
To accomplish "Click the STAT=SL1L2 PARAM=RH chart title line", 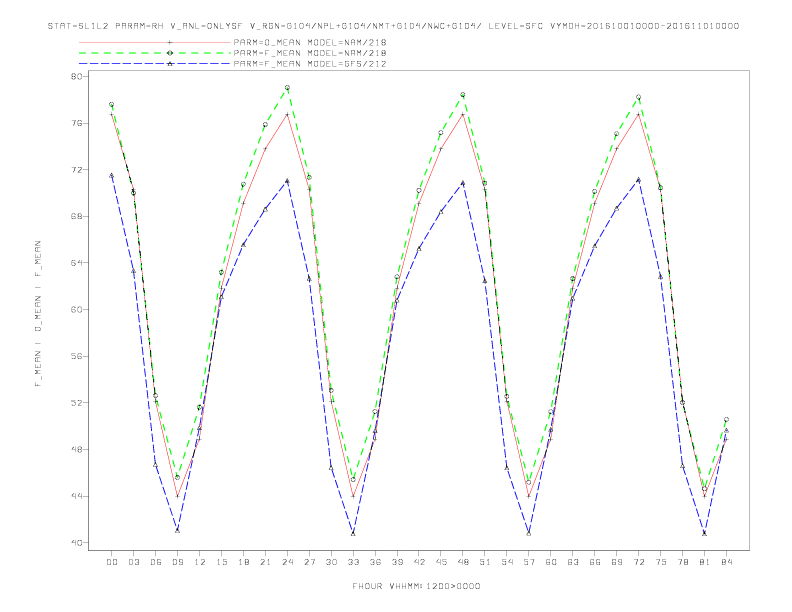I will [393, 26].
